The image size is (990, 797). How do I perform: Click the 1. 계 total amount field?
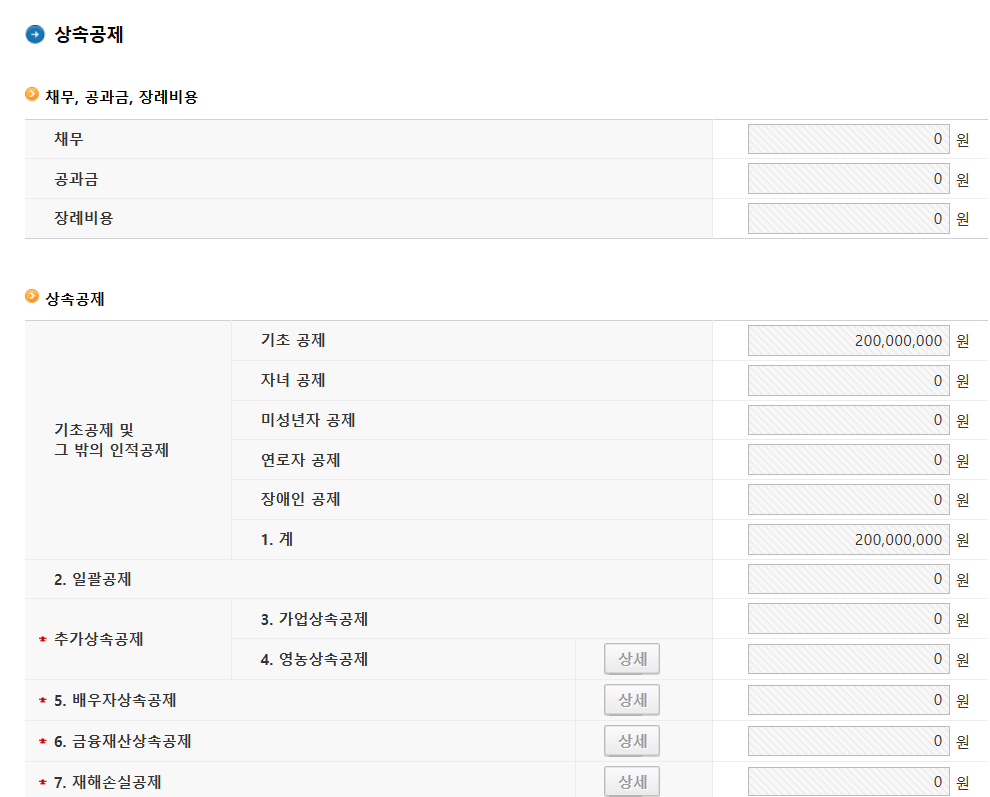[848, 539]
